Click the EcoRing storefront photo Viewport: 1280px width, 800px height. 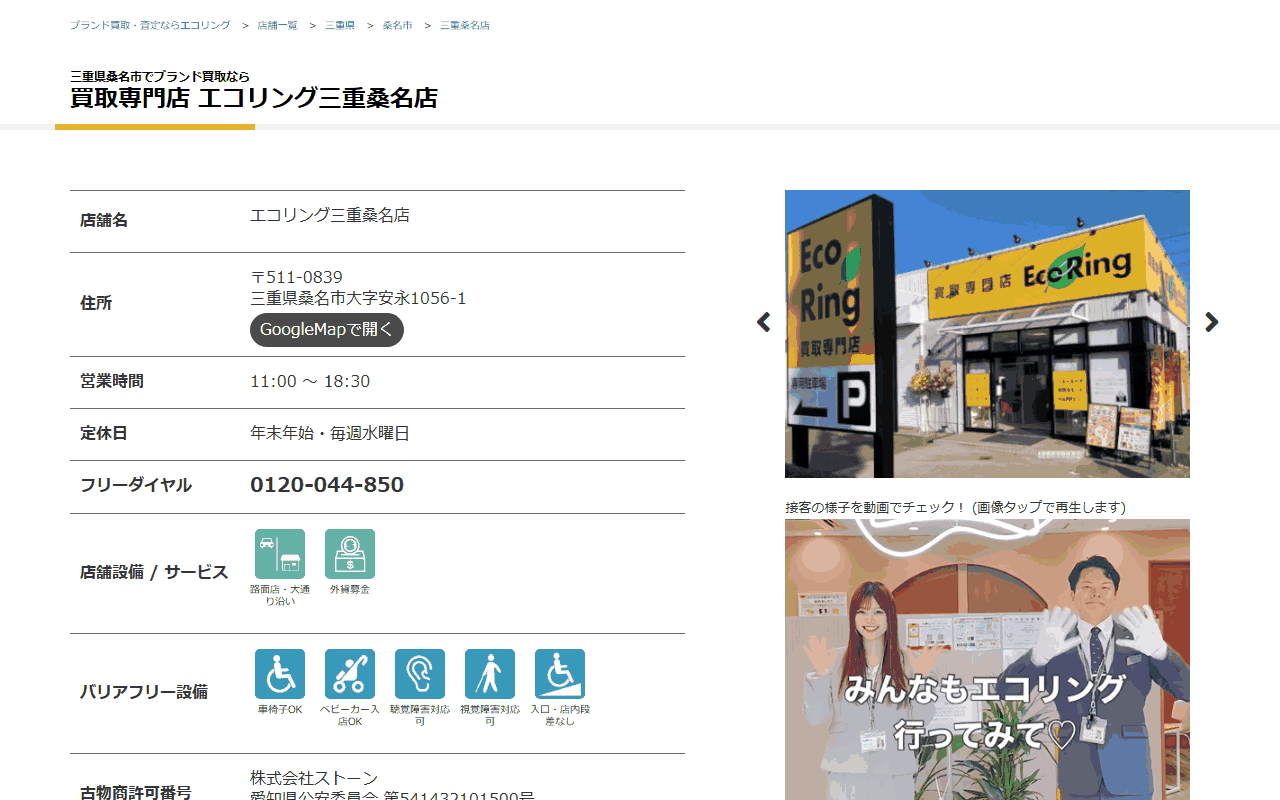tap(987, 334)
